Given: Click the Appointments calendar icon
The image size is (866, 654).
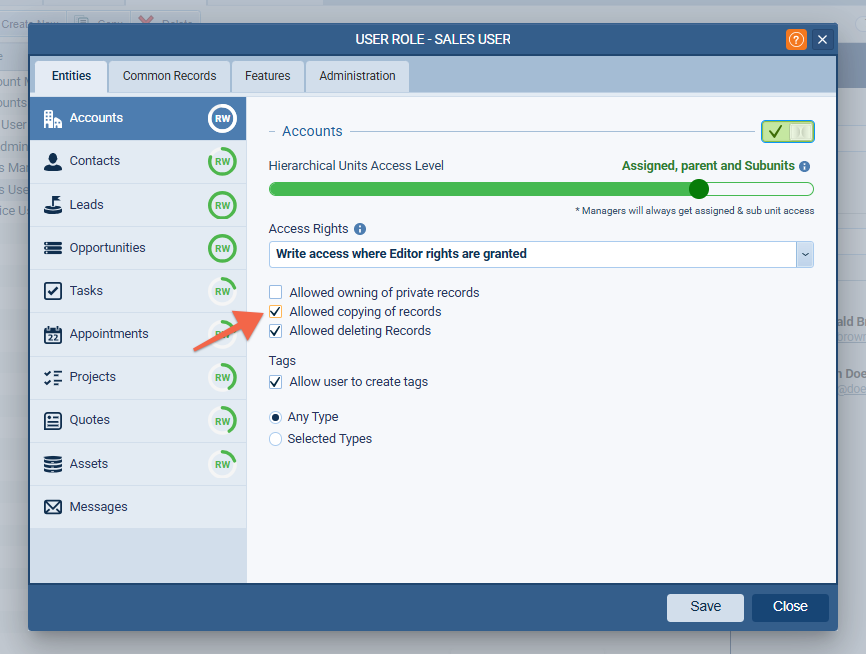Looking at the screenshot, I should pos(53,334).
